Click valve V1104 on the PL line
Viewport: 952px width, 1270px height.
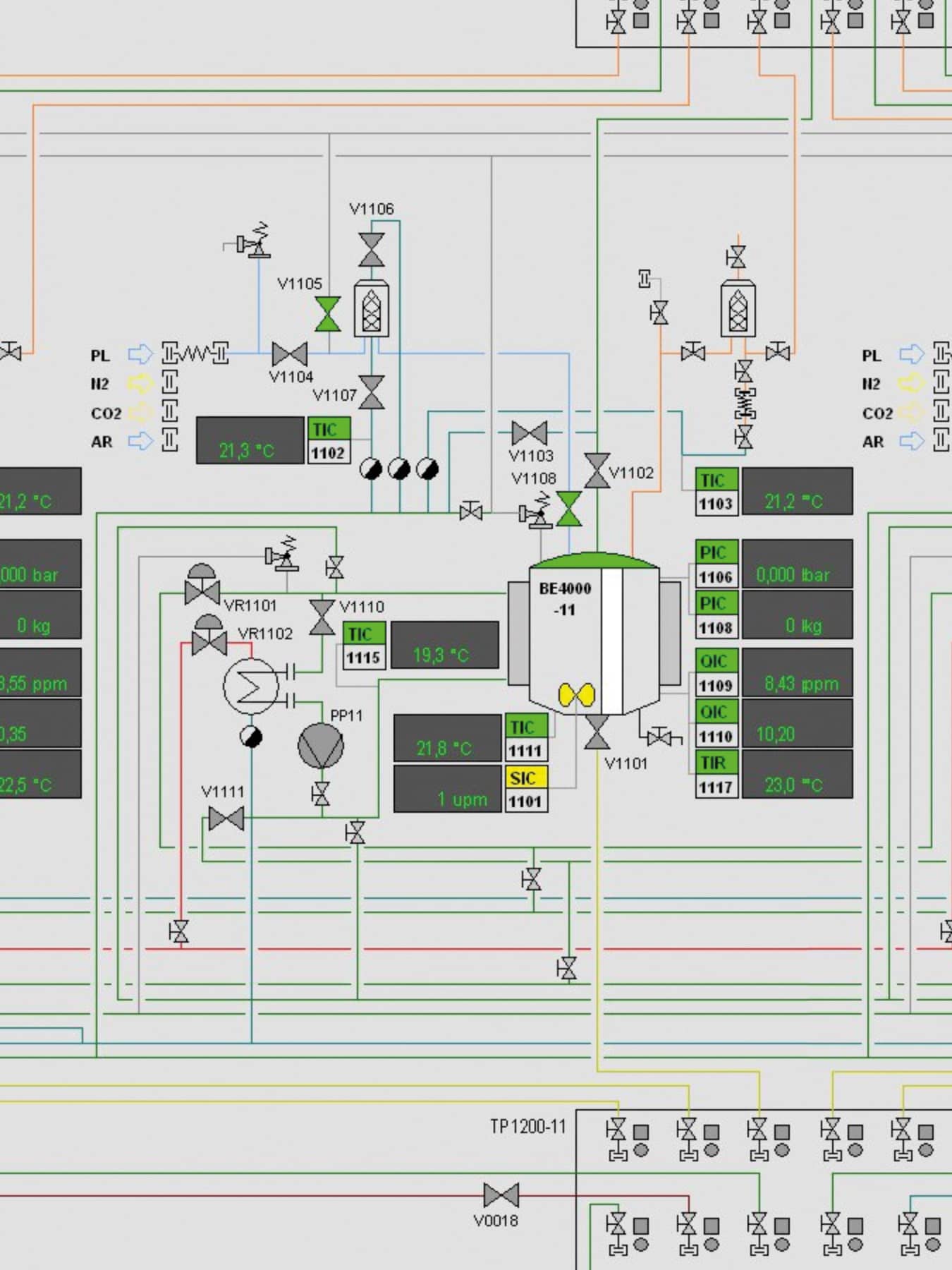[x=289, y=354]
